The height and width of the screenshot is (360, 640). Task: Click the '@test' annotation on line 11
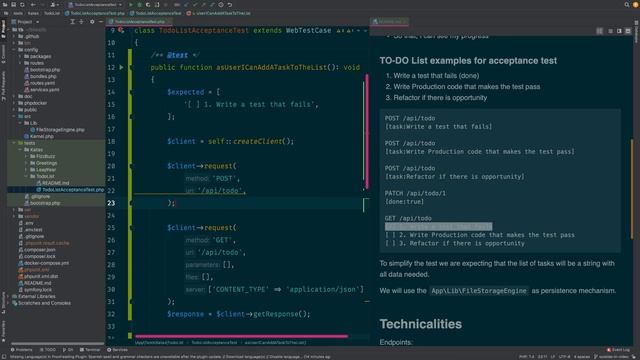178,55
